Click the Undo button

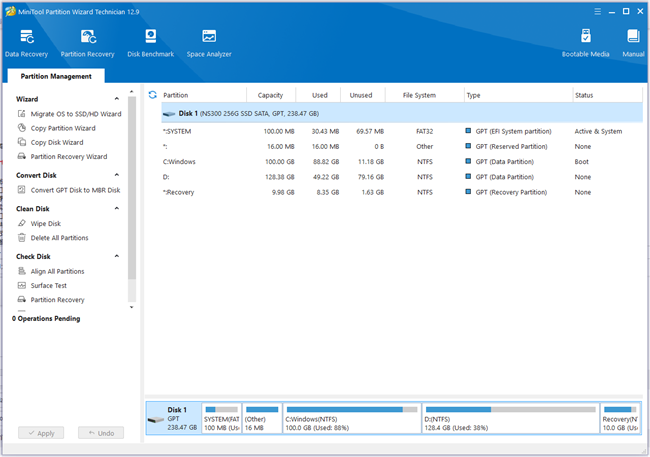tap(101, 433)
